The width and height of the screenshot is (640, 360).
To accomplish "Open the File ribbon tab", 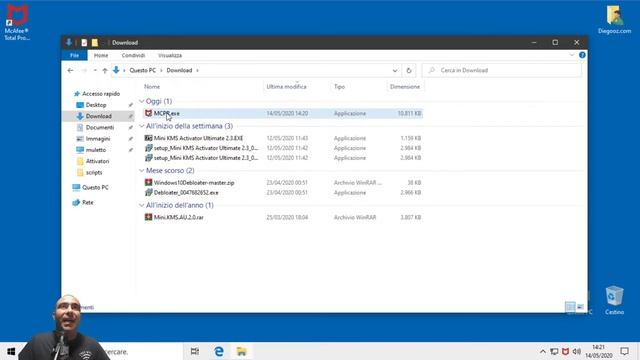I will pyautogui.click(x=74, y=55).
